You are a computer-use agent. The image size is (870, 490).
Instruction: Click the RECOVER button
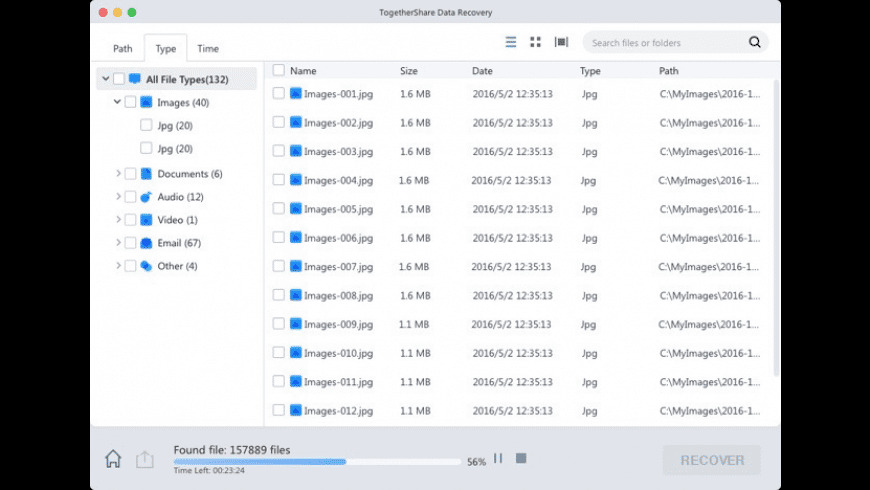pyautogui.click(x=712, y=460)
